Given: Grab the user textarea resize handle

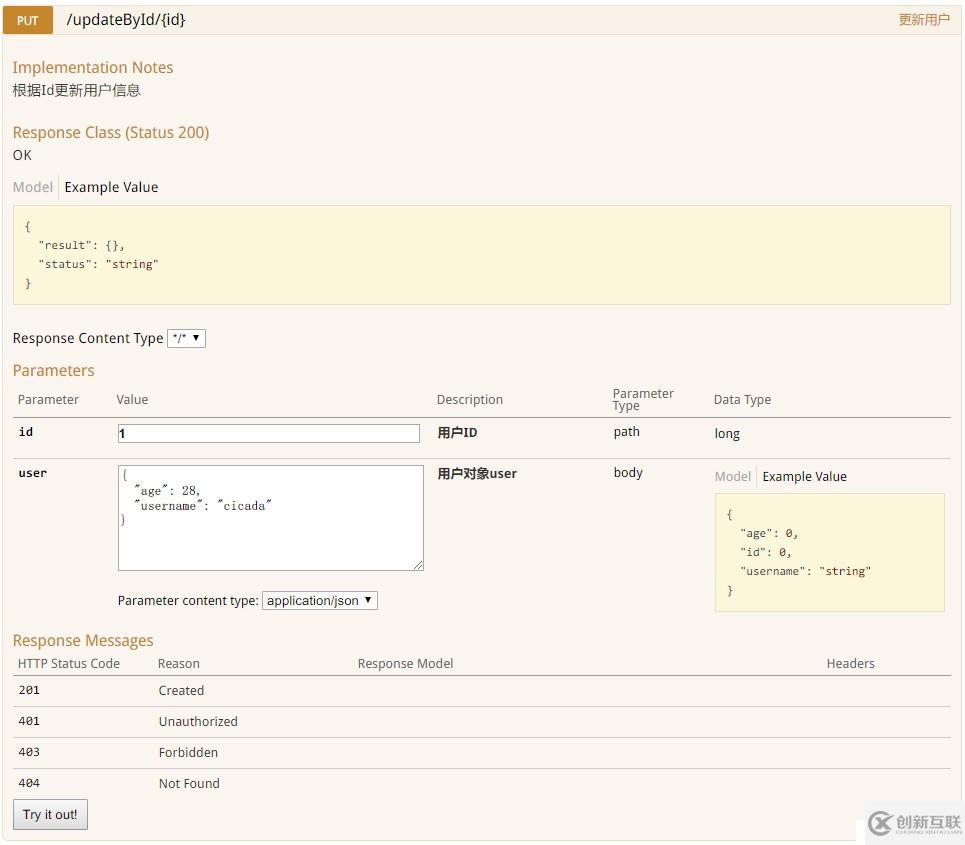Looking at the screenshot, I should tap(418, 565).
